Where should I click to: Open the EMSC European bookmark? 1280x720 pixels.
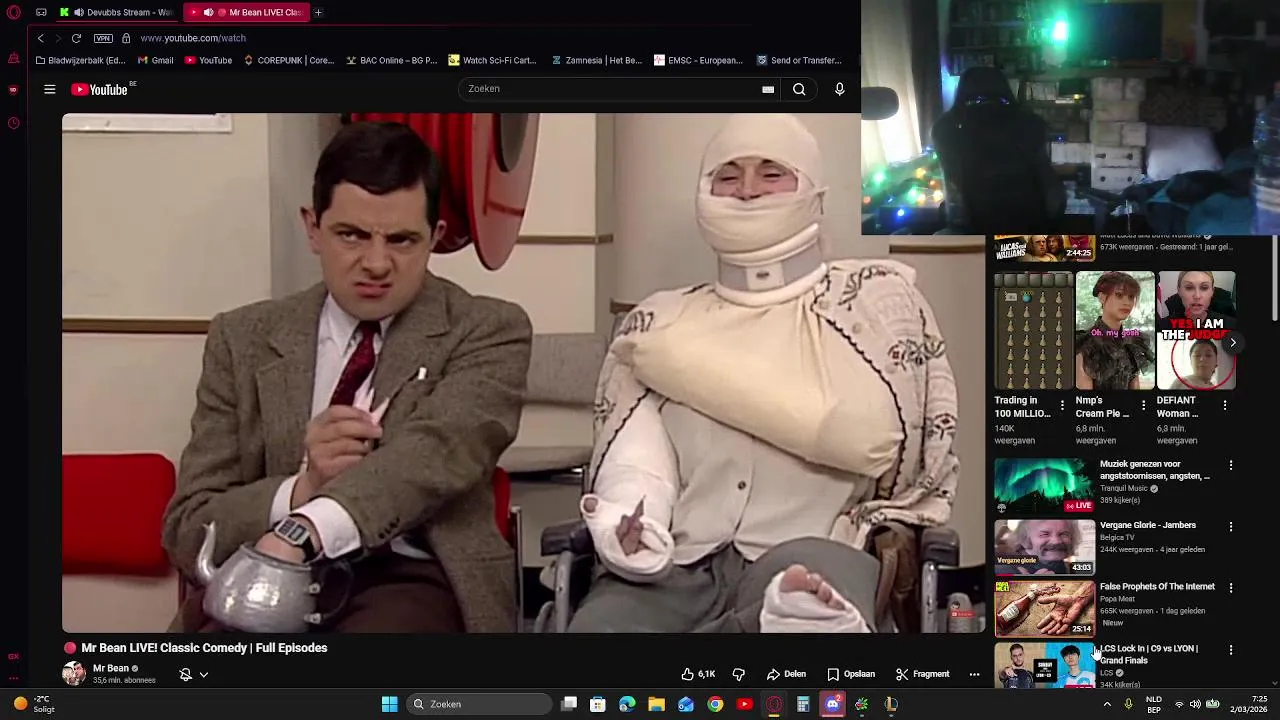pyautogui.click(x=699, y=60)
